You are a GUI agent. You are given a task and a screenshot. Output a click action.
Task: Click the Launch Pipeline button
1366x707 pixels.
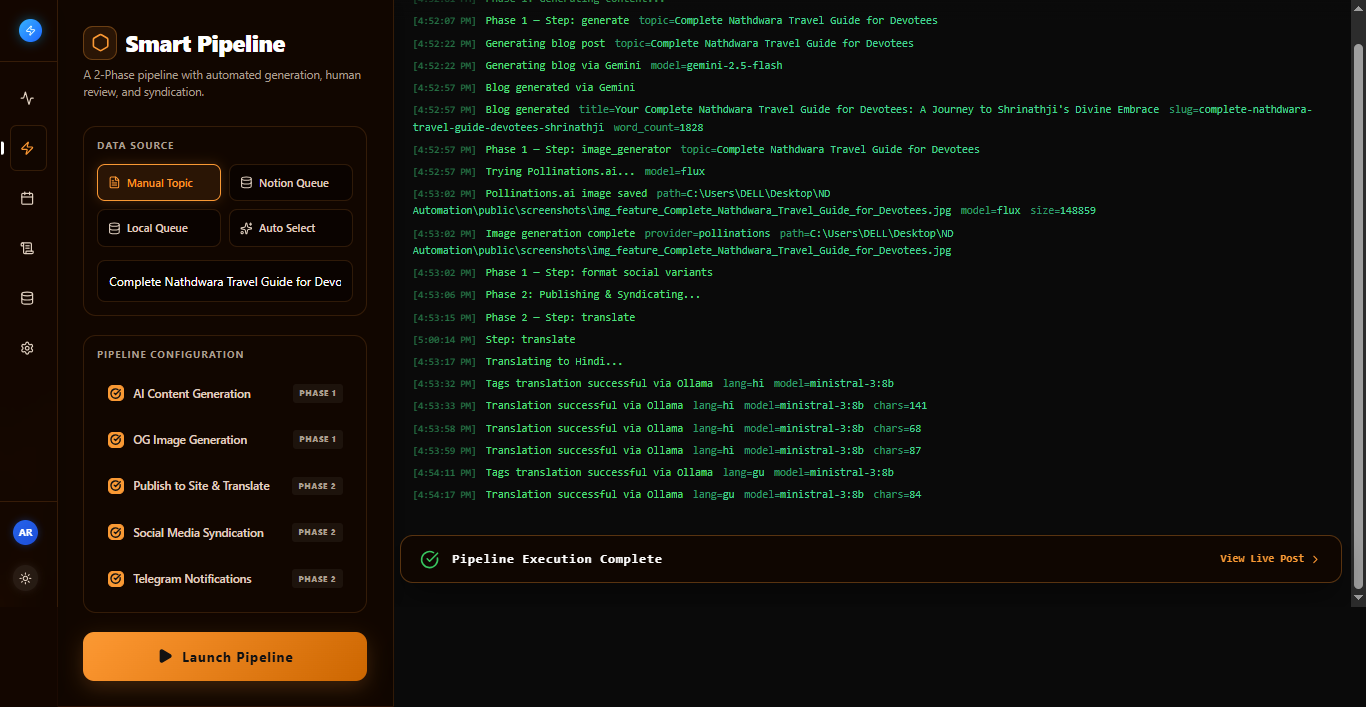tap(225, 657)
